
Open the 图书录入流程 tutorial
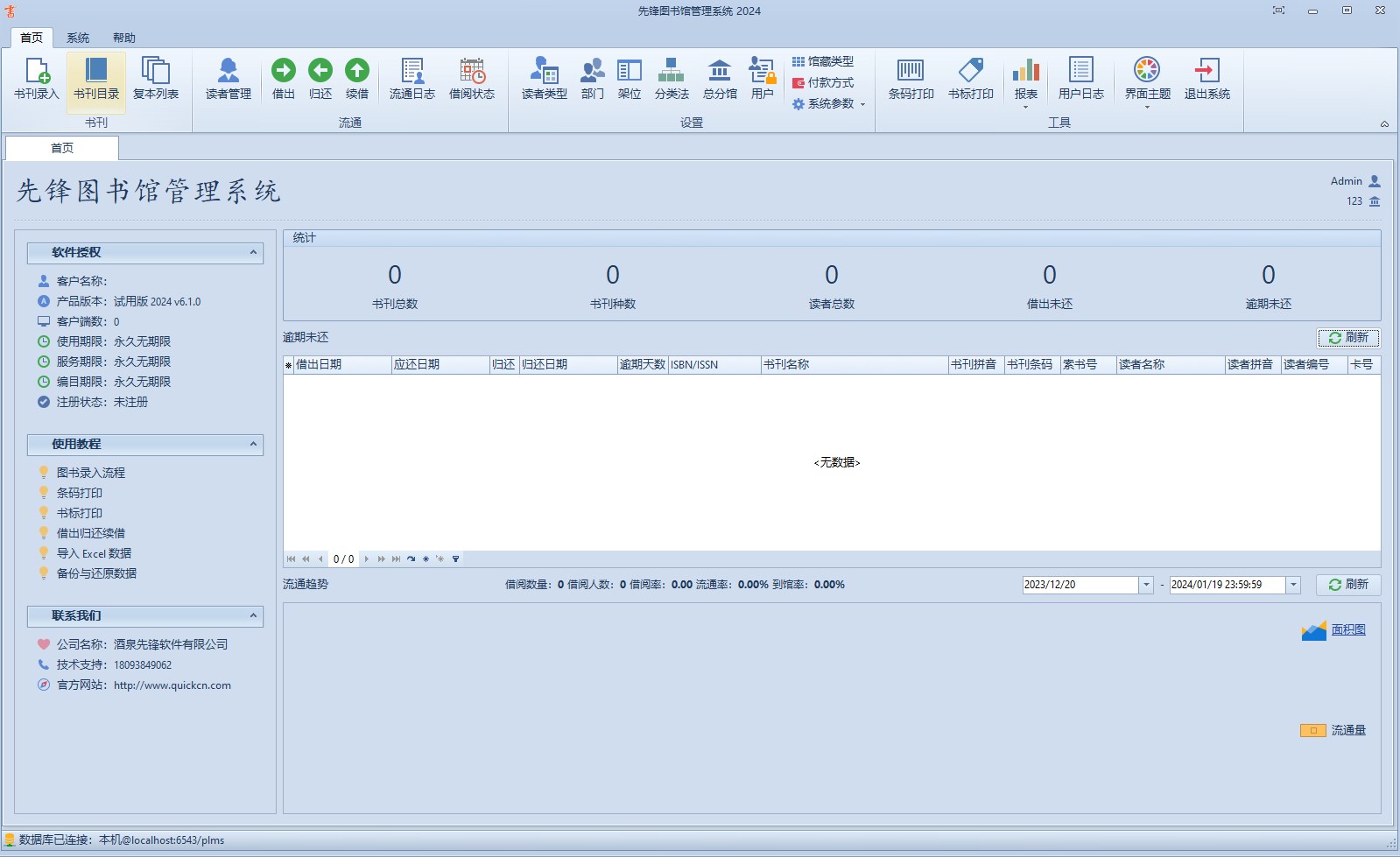91,473
